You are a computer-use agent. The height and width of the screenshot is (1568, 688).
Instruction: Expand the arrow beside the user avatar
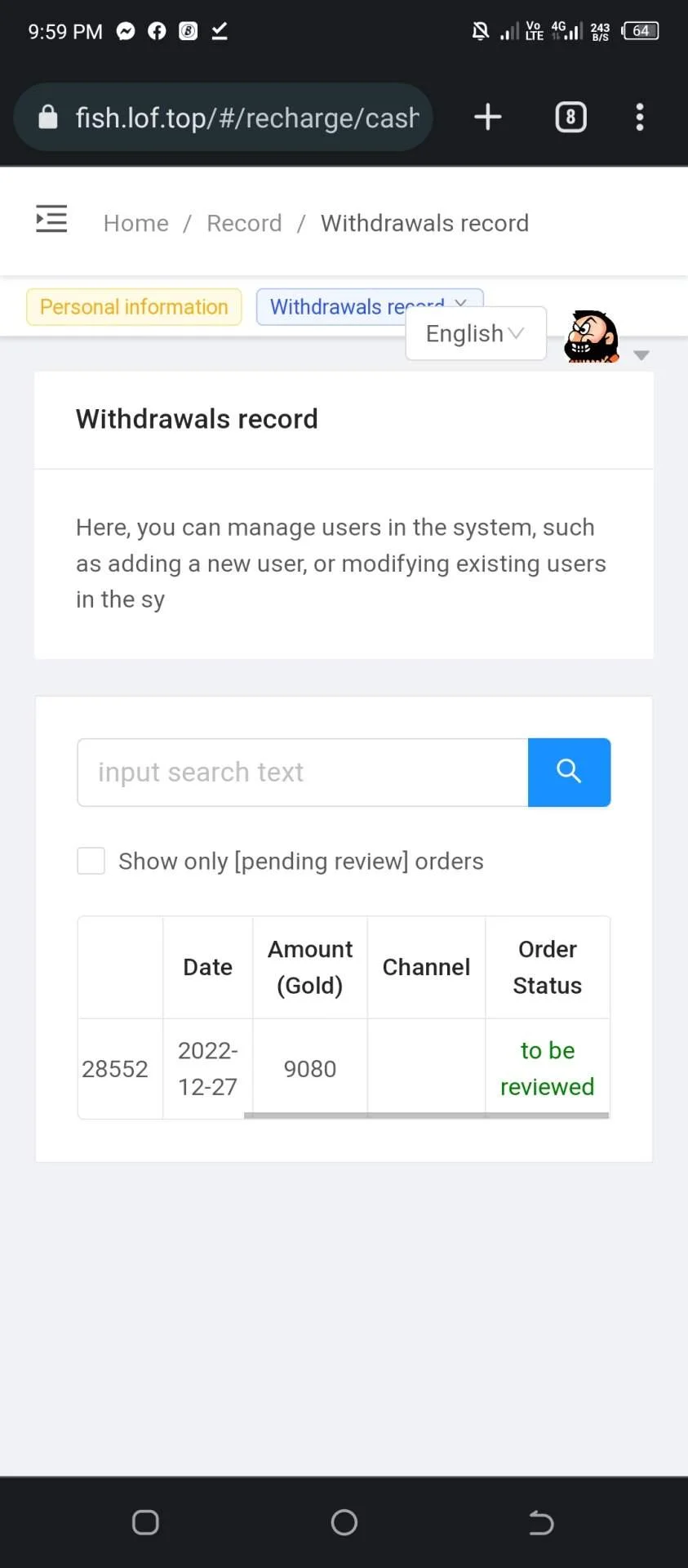641,355
